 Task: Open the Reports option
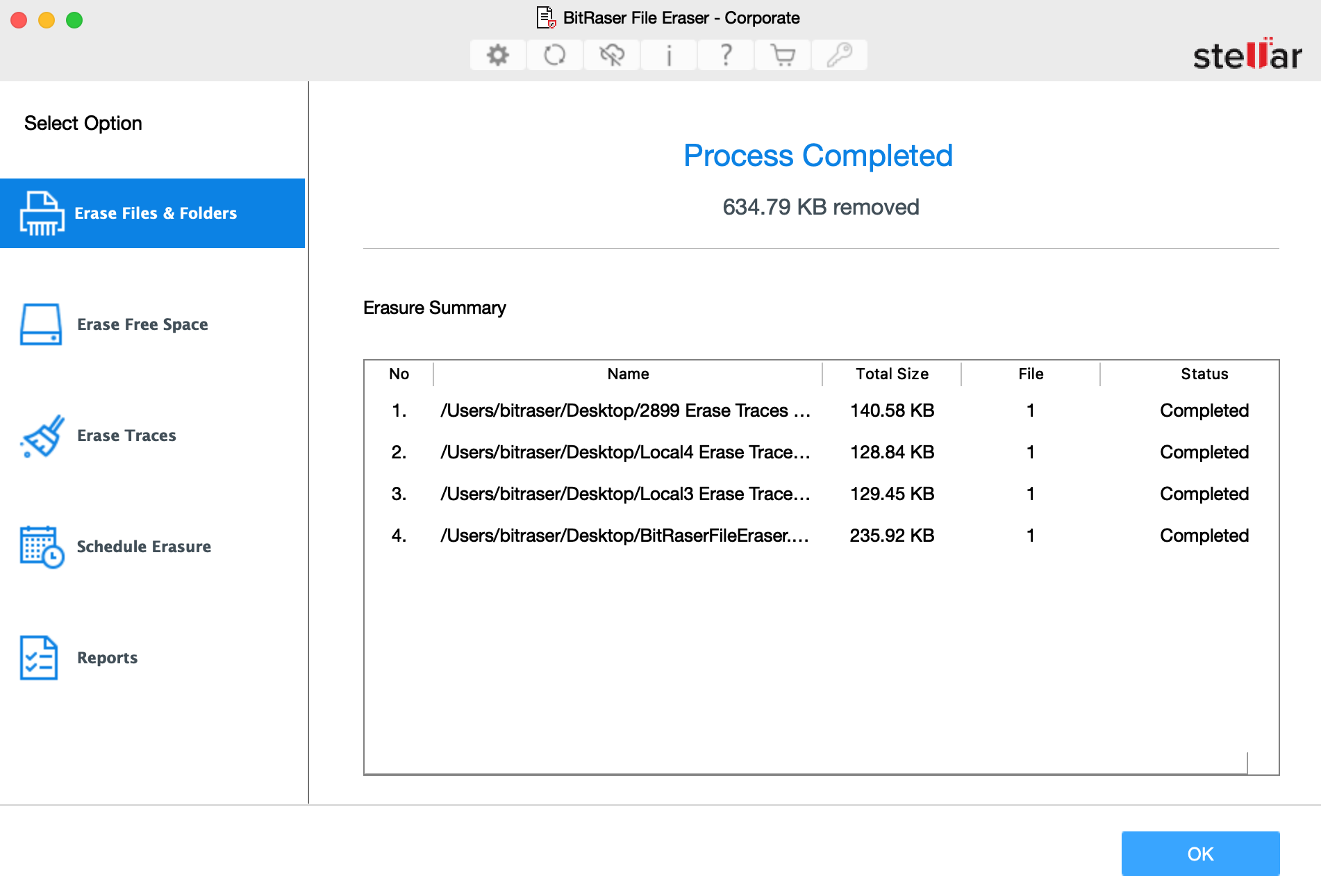click(153, 658)
